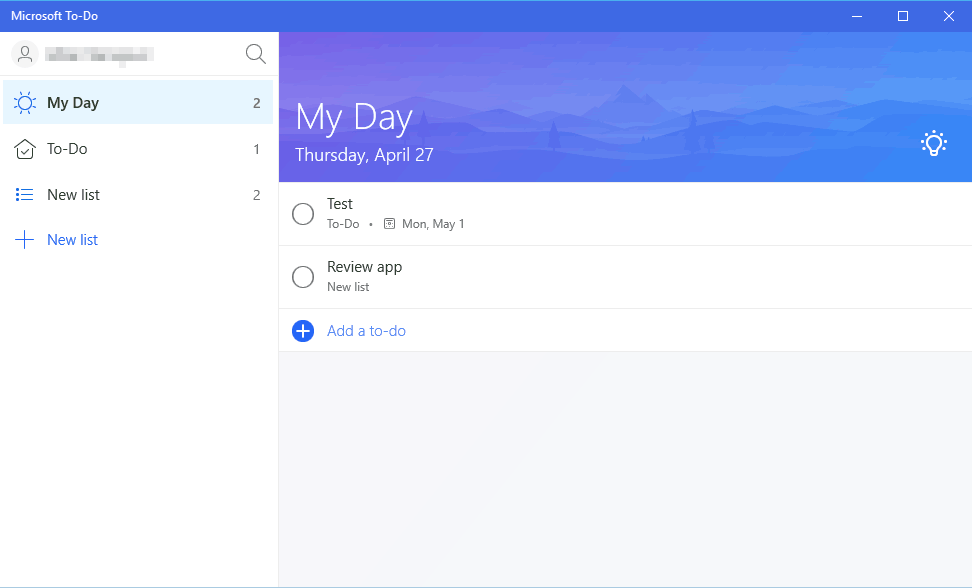Open the list named New list with count 2
Viewport: 972px width, 588px height.
138,195
